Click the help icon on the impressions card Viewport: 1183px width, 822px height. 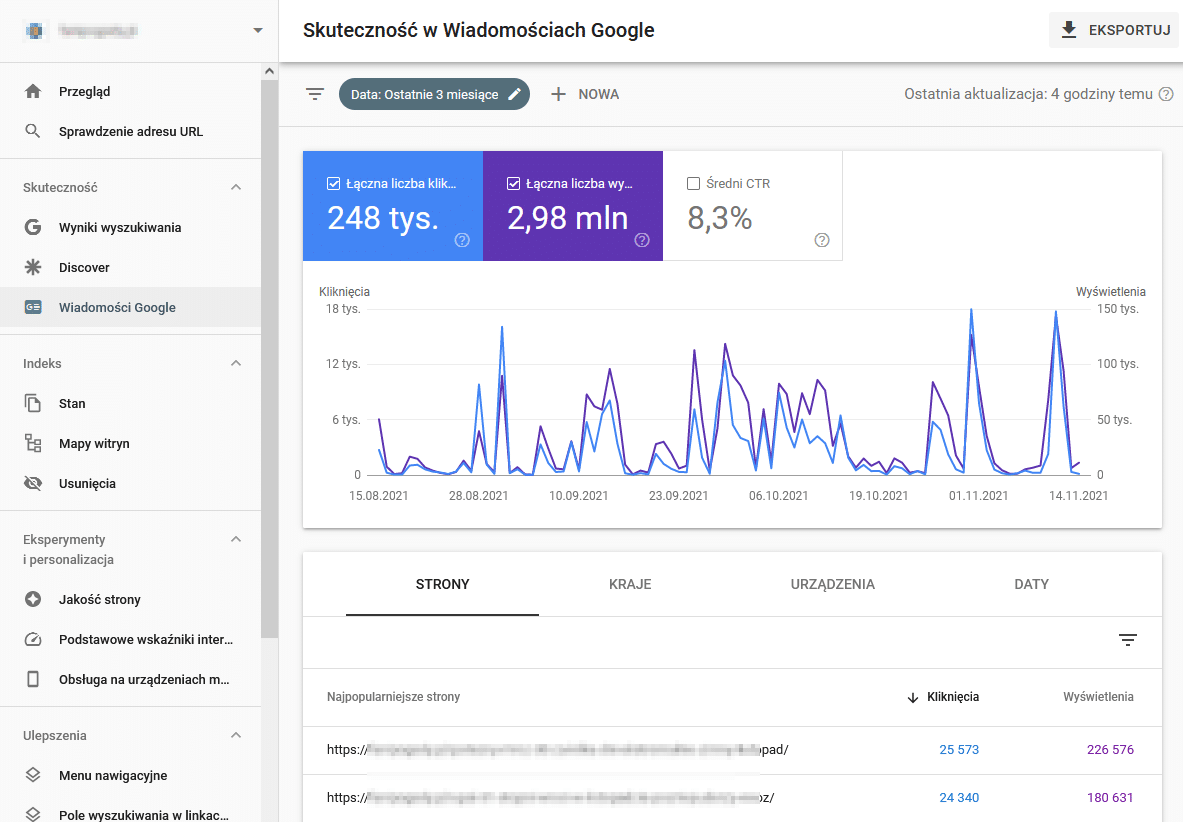click(x=642, y=240)
